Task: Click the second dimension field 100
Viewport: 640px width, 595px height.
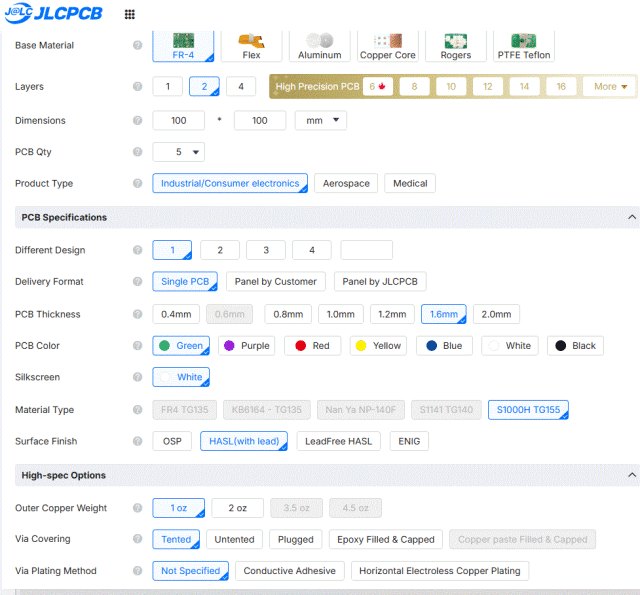Action: (x=260, y=120)
